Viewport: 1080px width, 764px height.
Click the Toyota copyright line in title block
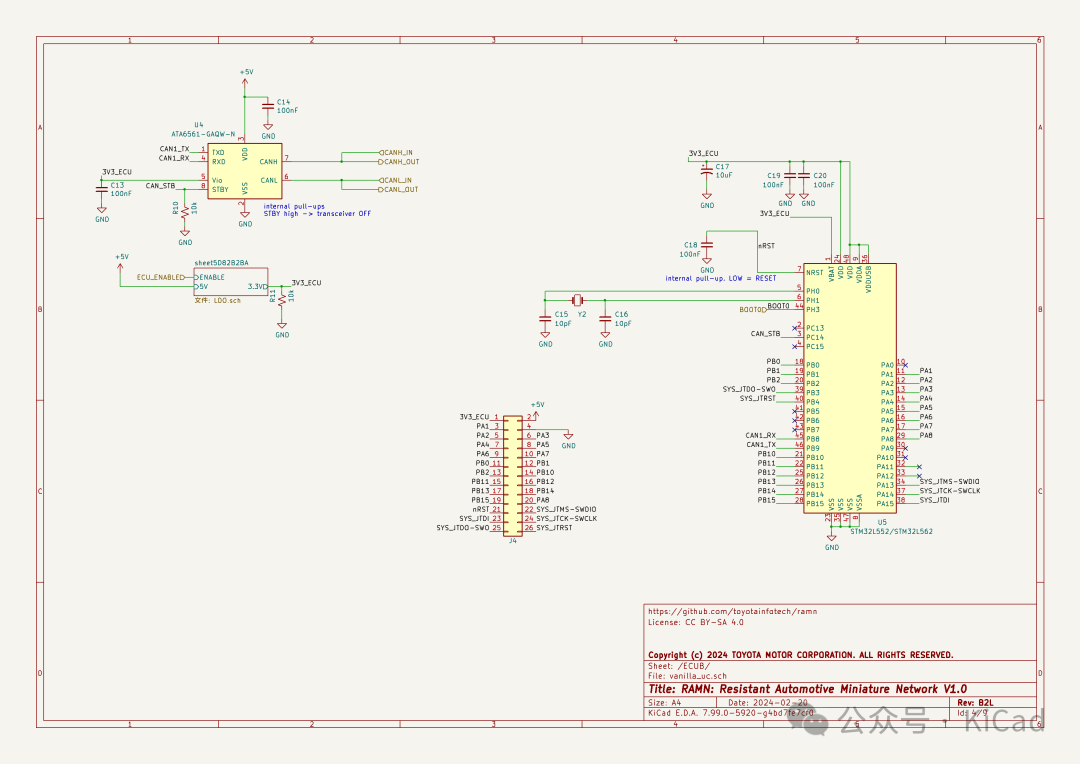pos(801,655)
